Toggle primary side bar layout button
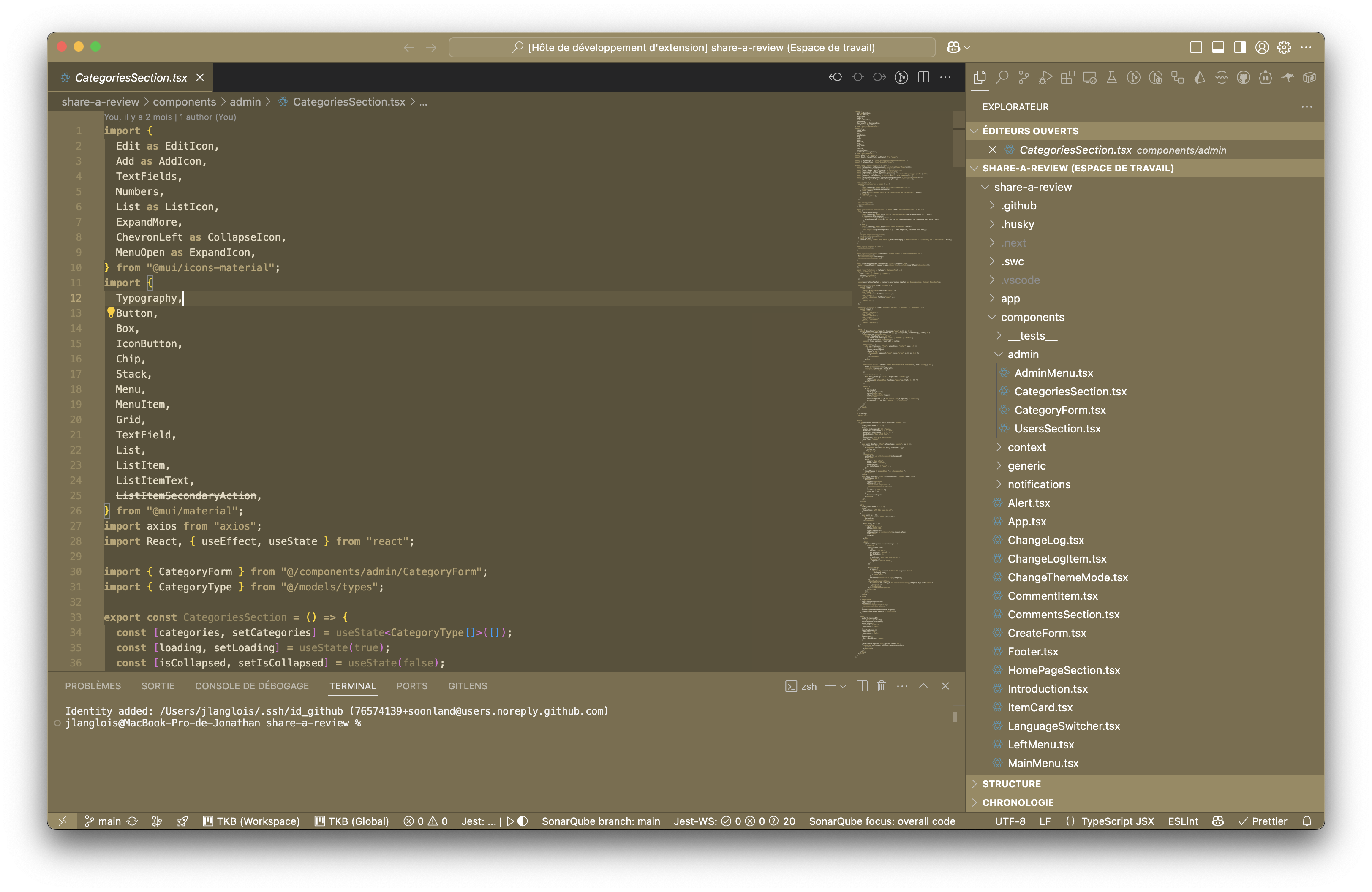Viewport: 1372px width, 892px height. coord(1195,47)
